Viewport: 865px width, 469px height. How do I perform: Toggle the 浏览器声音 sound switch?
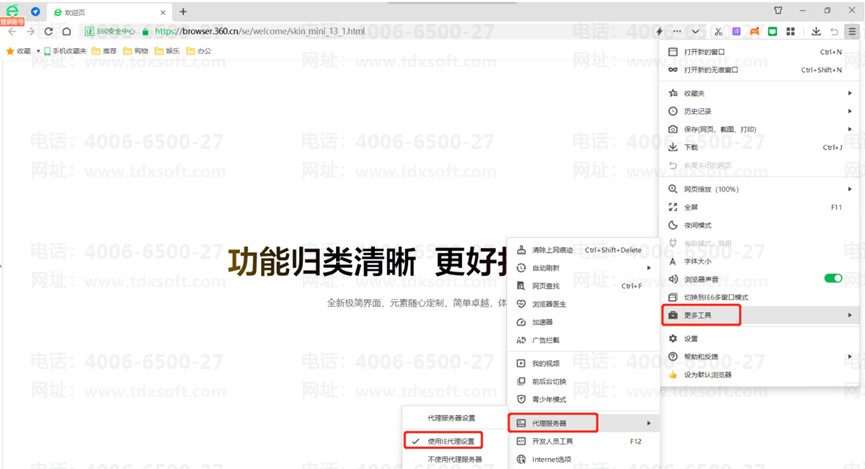coord(832,278)
